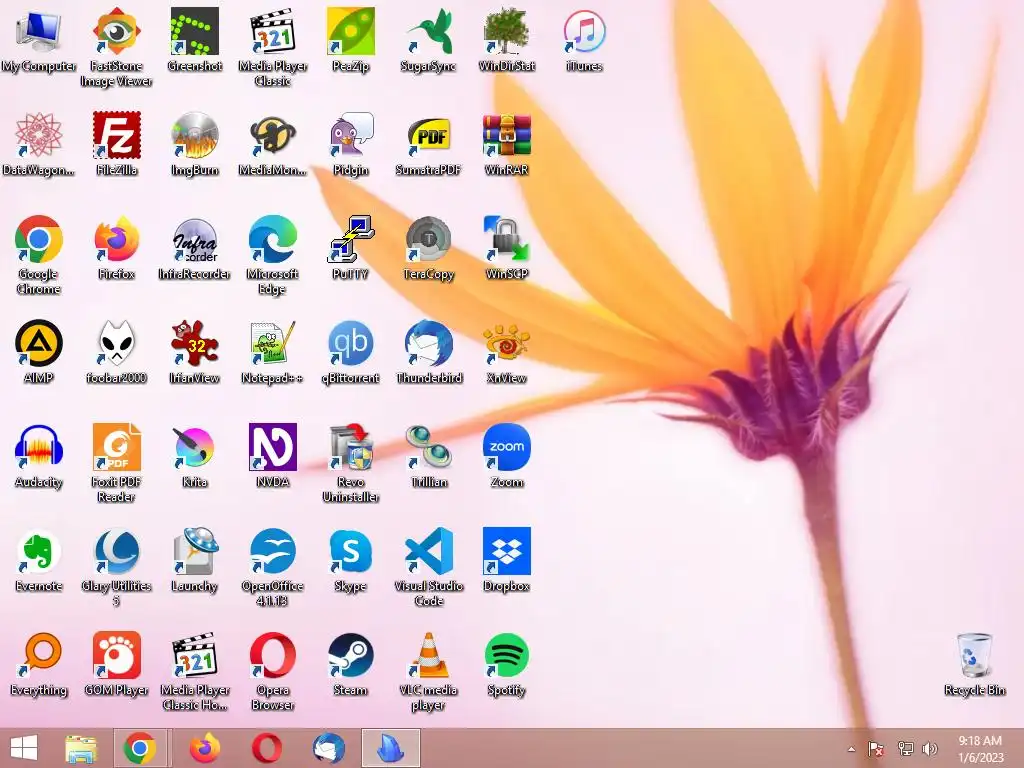Click Media Player Classic Home Cinema icon
The height and width of the screenshot is (768, 1024).
(x=195, y=654)
